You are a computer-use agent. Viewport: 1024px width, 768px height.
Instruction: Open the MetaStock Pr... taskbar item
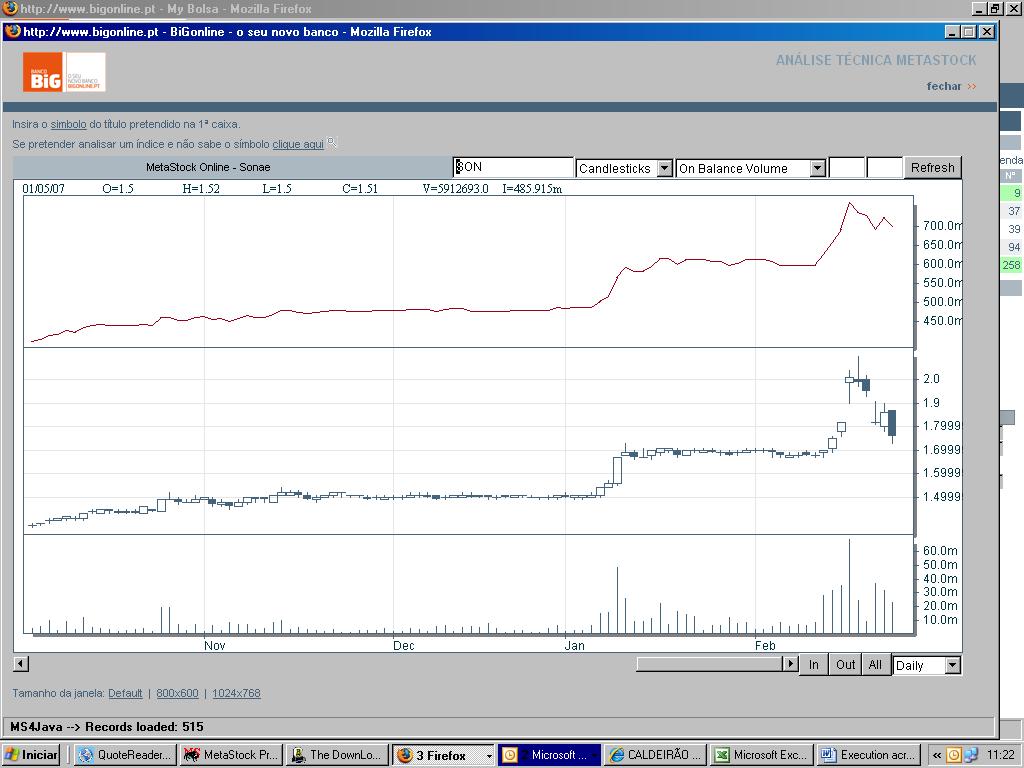pyautogui.click(x=231, y=755)
